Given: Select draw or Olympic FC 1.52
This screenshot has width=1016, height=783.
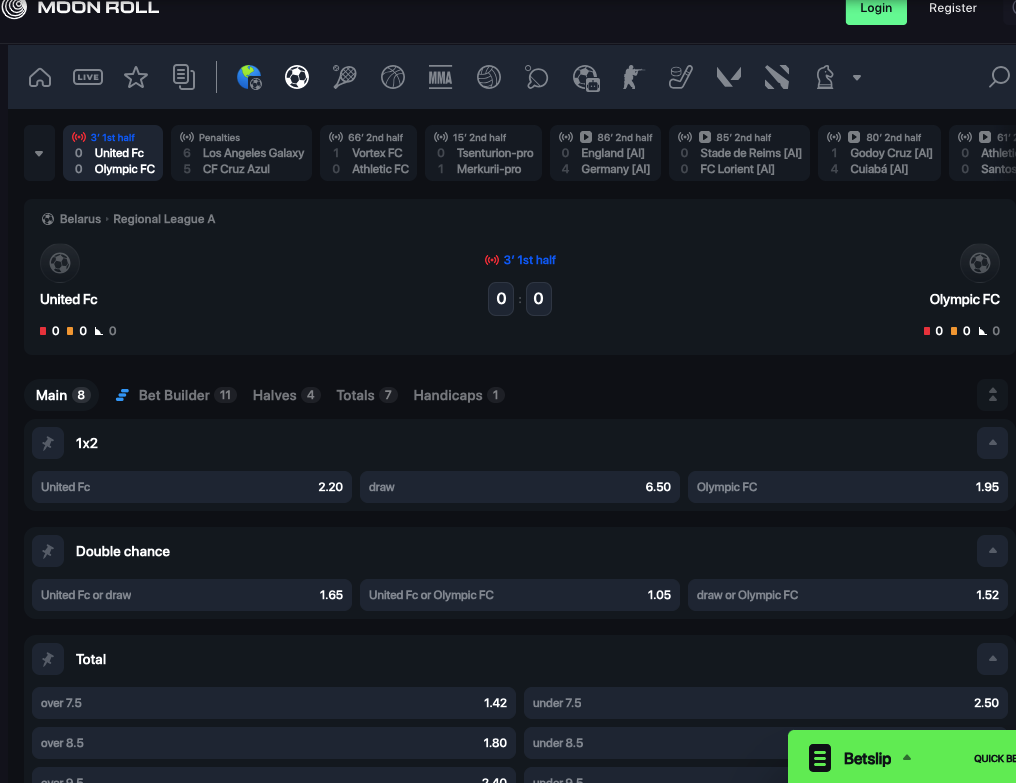Looking at the screenshot, I should tap(848, 595).
